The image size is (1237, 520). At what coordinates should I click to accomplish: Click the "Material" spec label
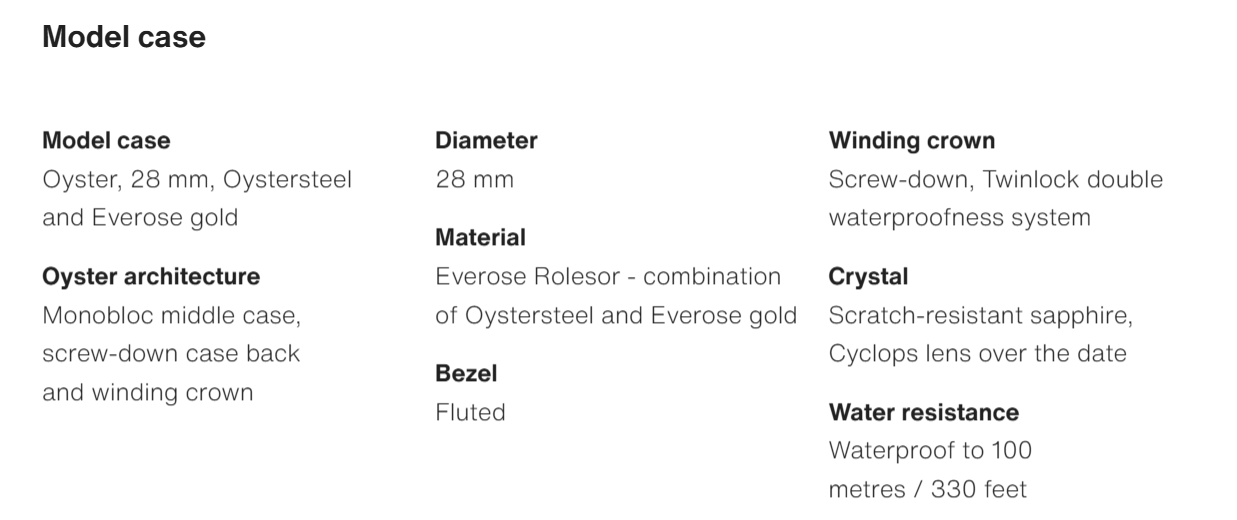coord(480,238)
